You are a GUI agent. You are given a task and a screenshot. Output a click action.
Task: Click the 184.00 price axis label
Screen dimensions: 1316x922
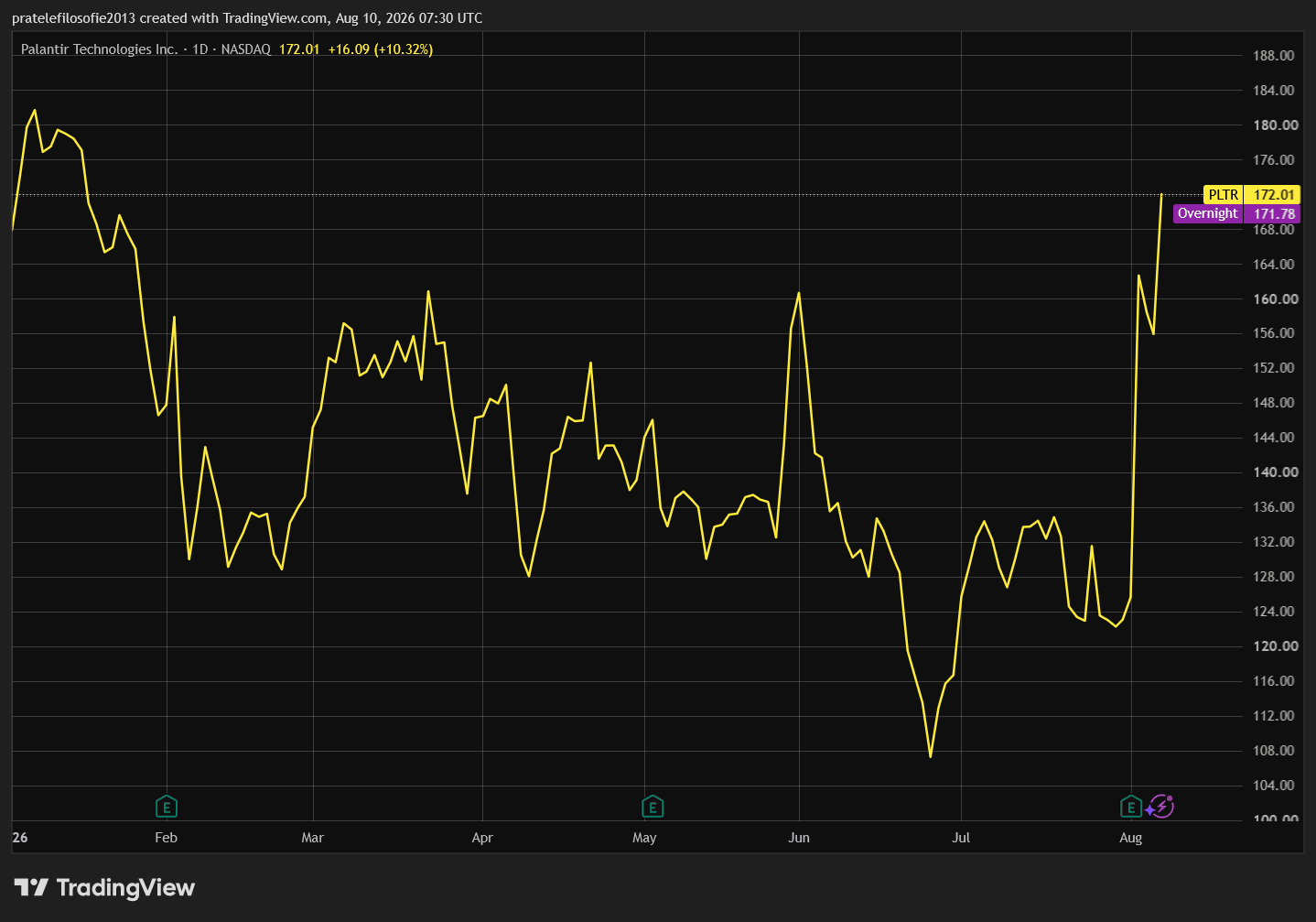(x=1274, y=91)
